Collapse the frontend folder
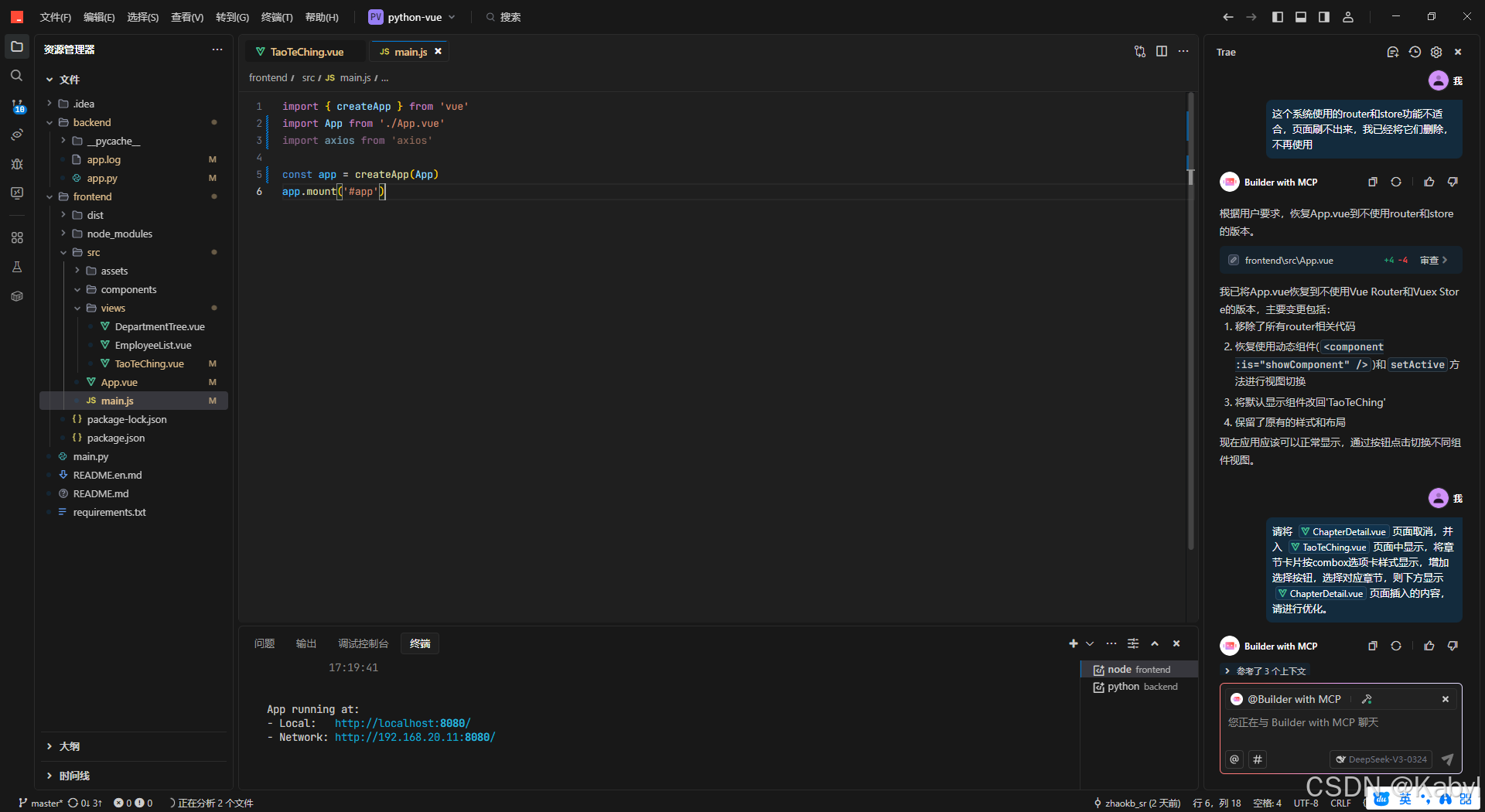This screenshot has height=812, width=1485. click(49, 196)
